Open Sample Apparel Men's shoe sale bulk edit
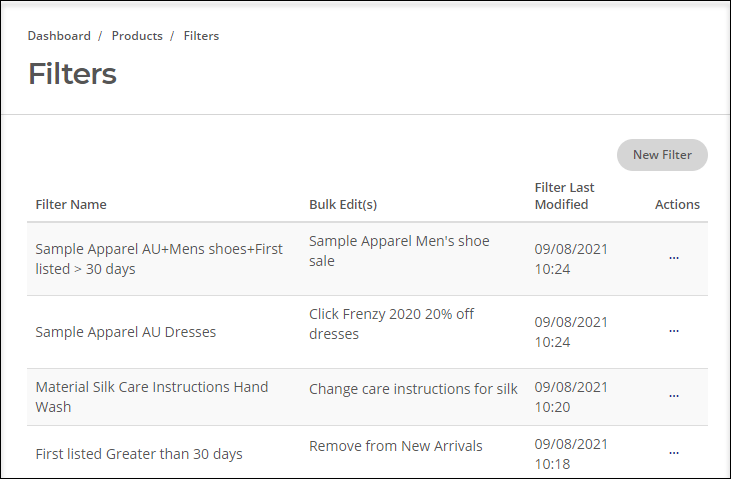This screenshot has width=731, height=479. pos(399,251)
